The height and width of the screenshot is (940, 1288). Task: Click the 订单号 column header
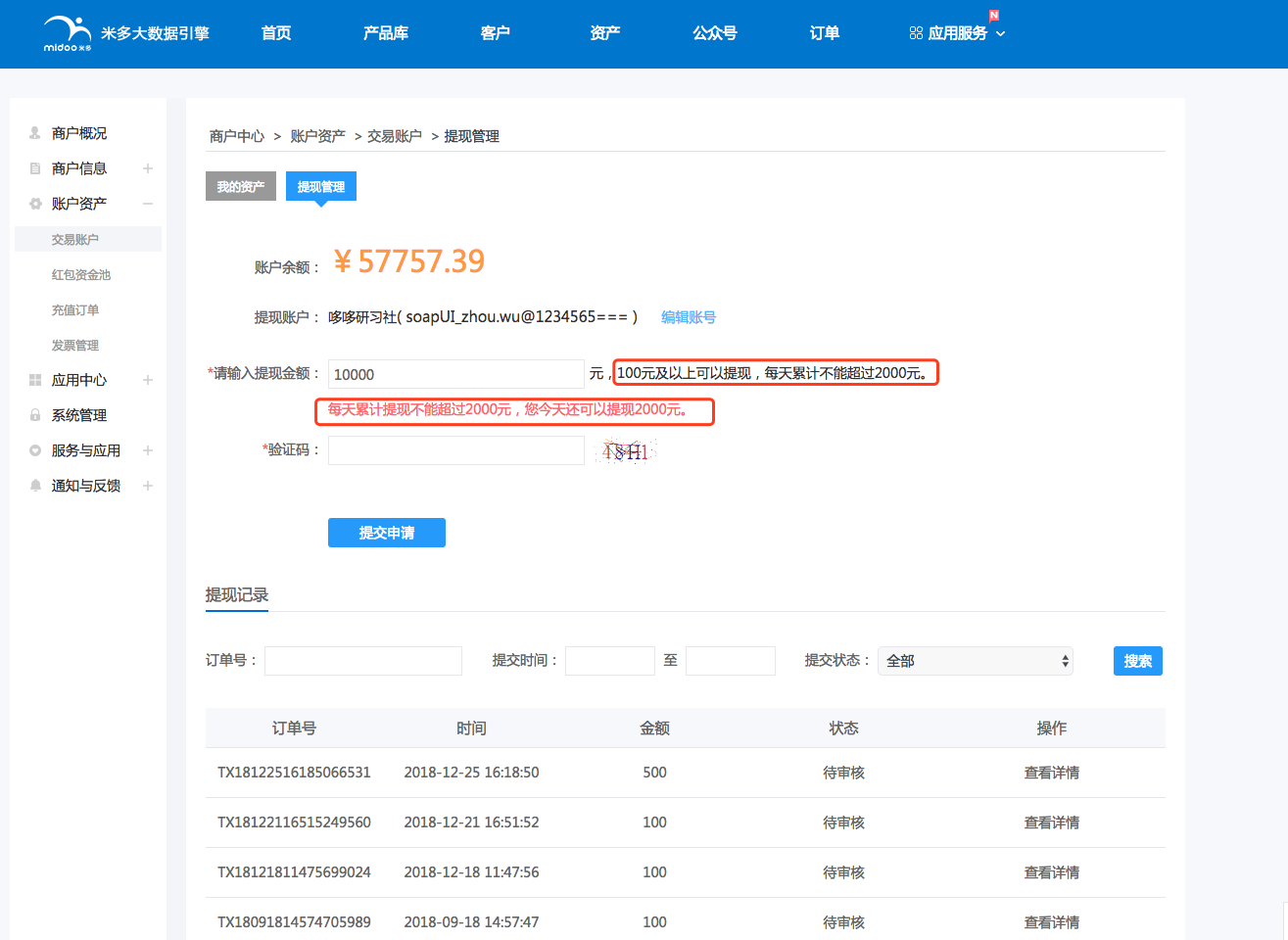coord(294,728)
